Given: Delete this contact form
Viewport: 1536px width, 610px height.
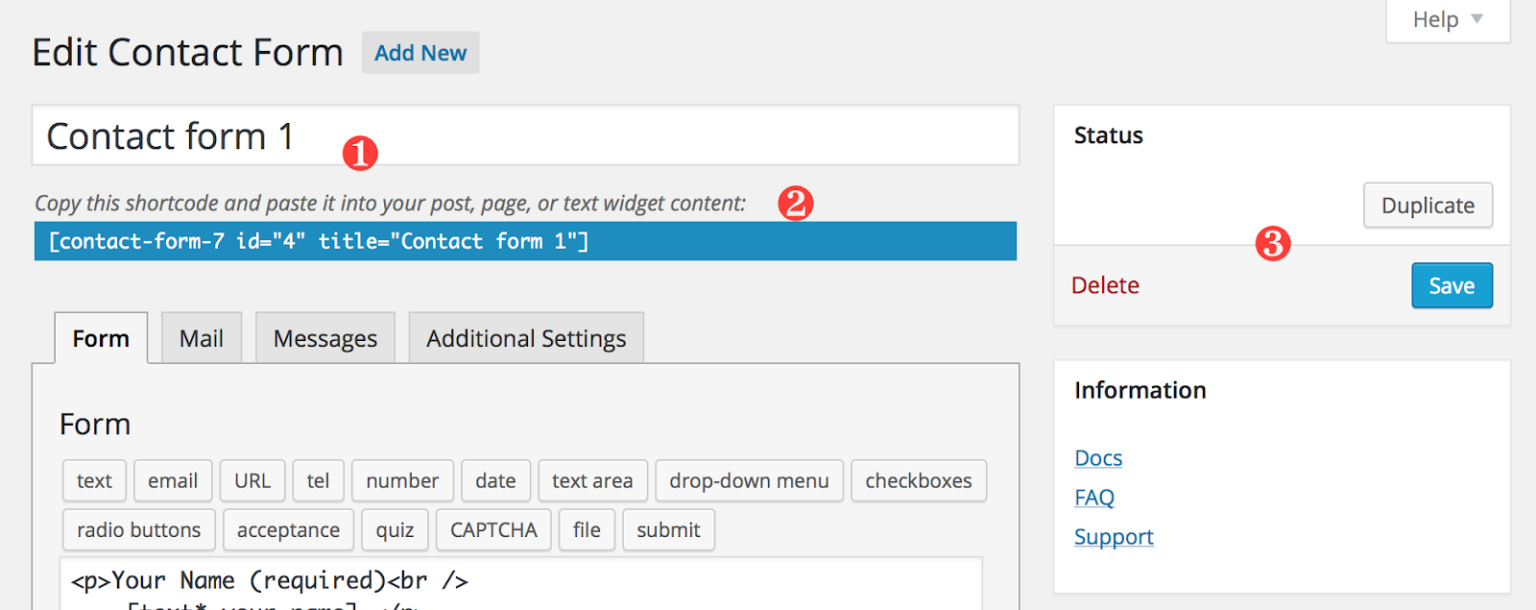Looking at the screenshot, I should pyautogui.click(x=1105, y=285).
